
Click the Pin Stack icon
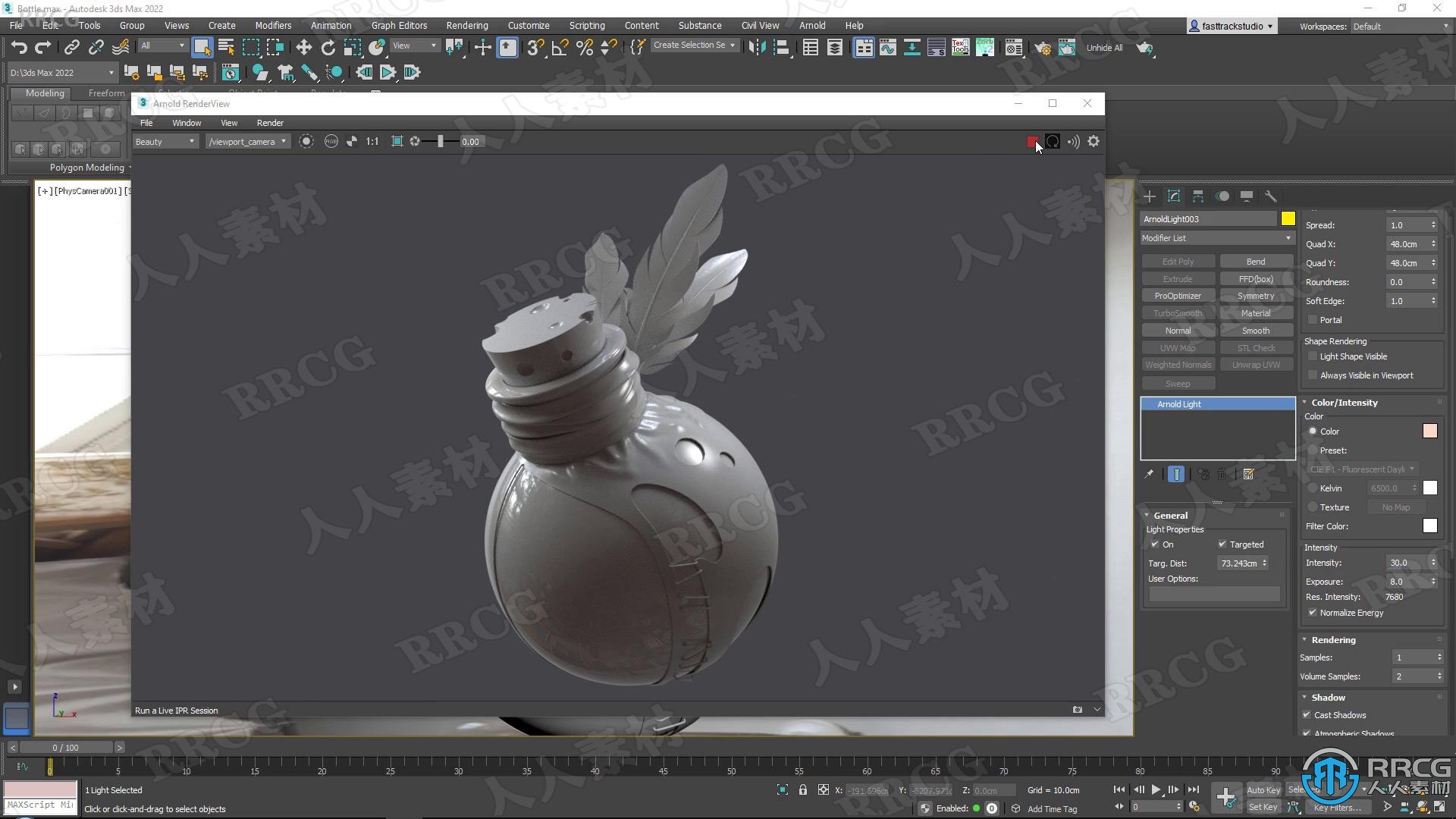(1149, 475)
